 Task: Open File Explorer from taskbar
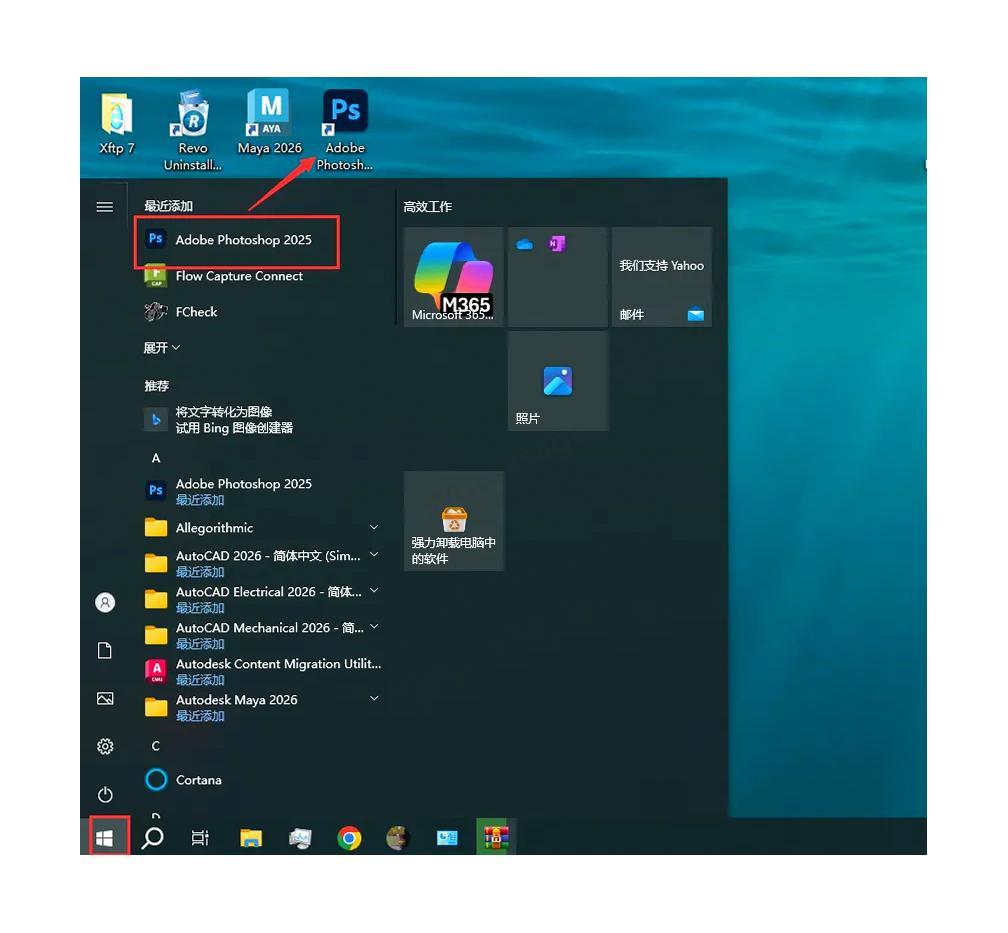[251, 838]
